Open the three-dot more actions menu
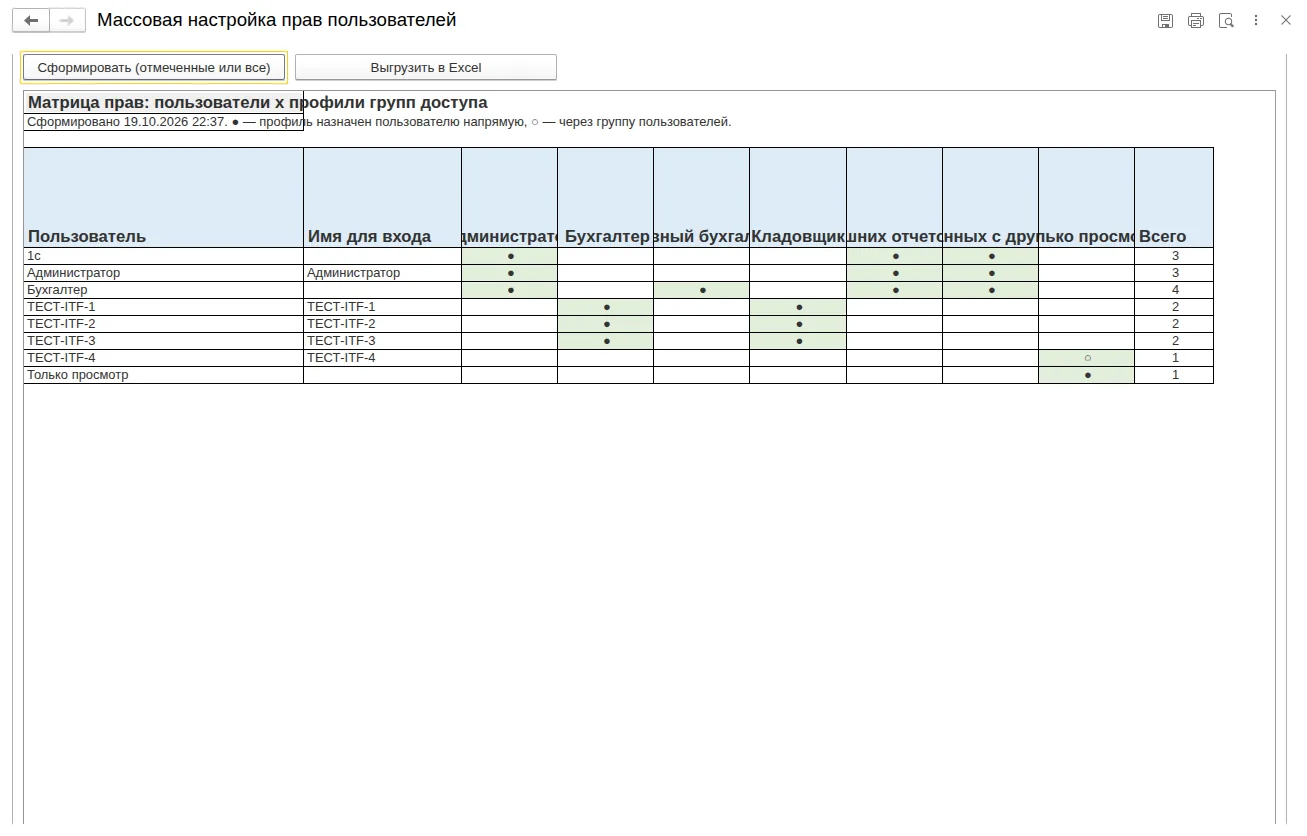 tap(1256, 20)
